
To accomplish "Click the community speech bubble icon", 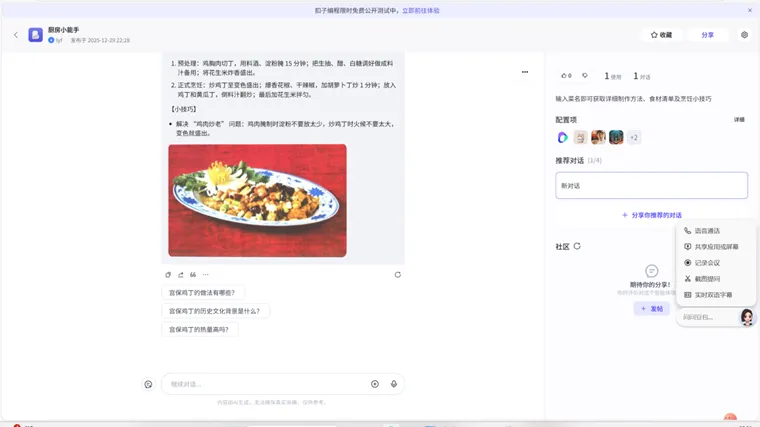I will (651, 270).
